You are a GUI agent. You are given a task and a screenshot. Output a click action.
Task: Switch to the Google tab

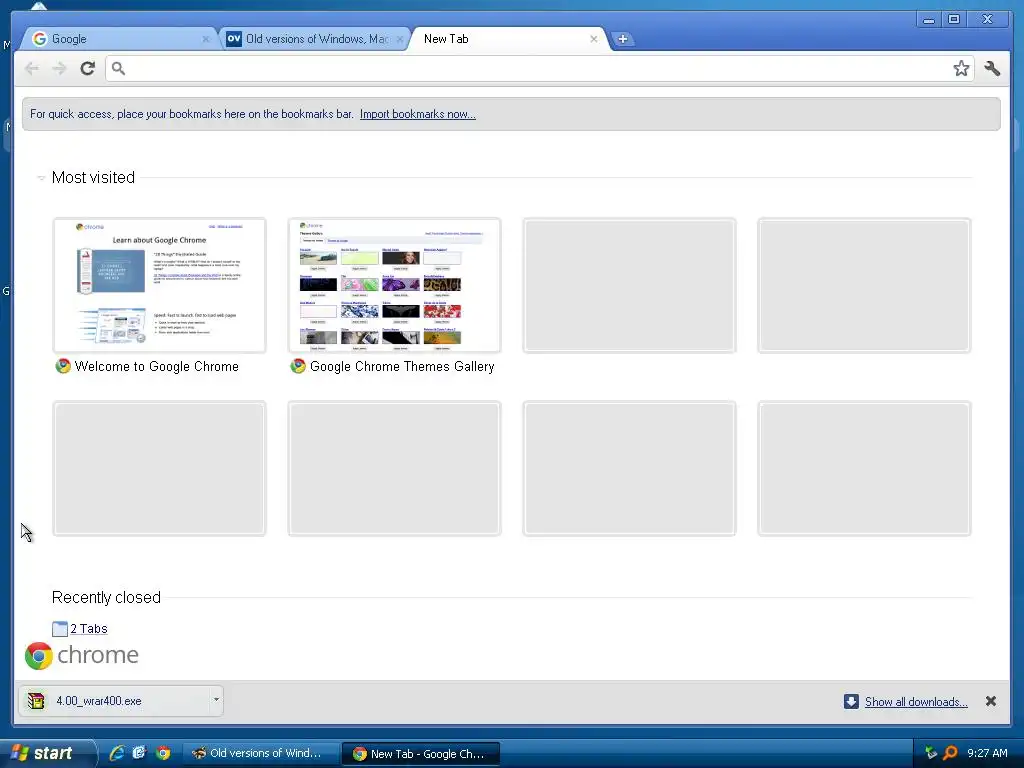118,39
